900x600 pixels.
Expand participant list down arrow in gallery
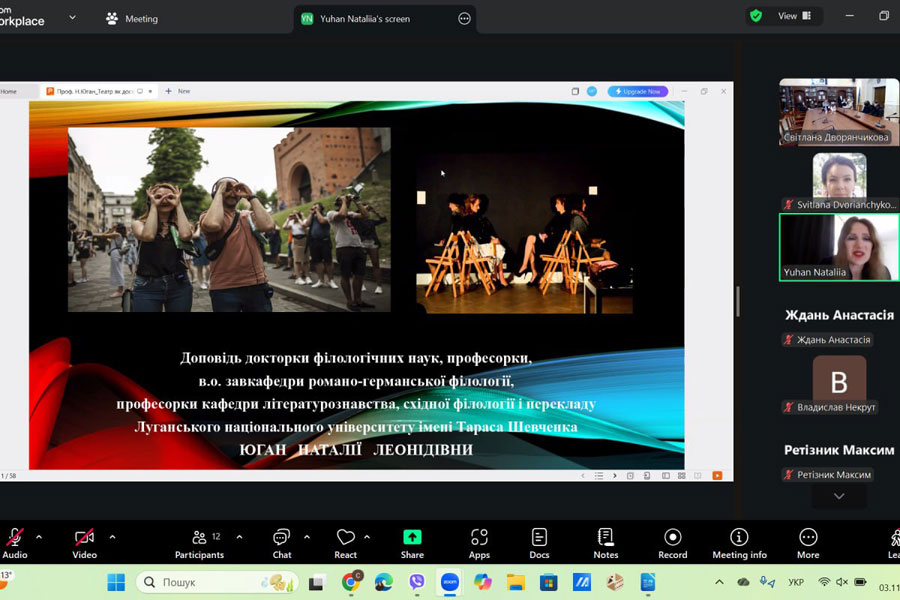838,496
